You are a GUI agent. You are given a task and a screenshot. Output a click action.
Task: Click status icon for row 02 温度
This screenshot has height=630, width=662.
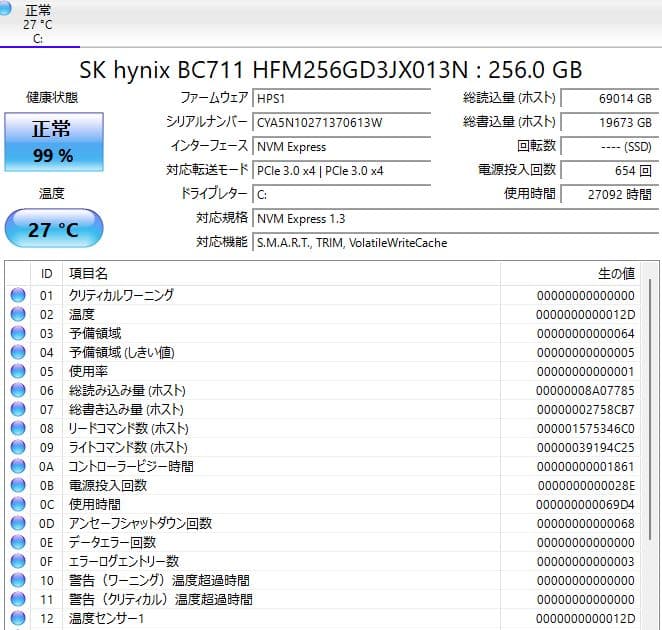(18, 314)
